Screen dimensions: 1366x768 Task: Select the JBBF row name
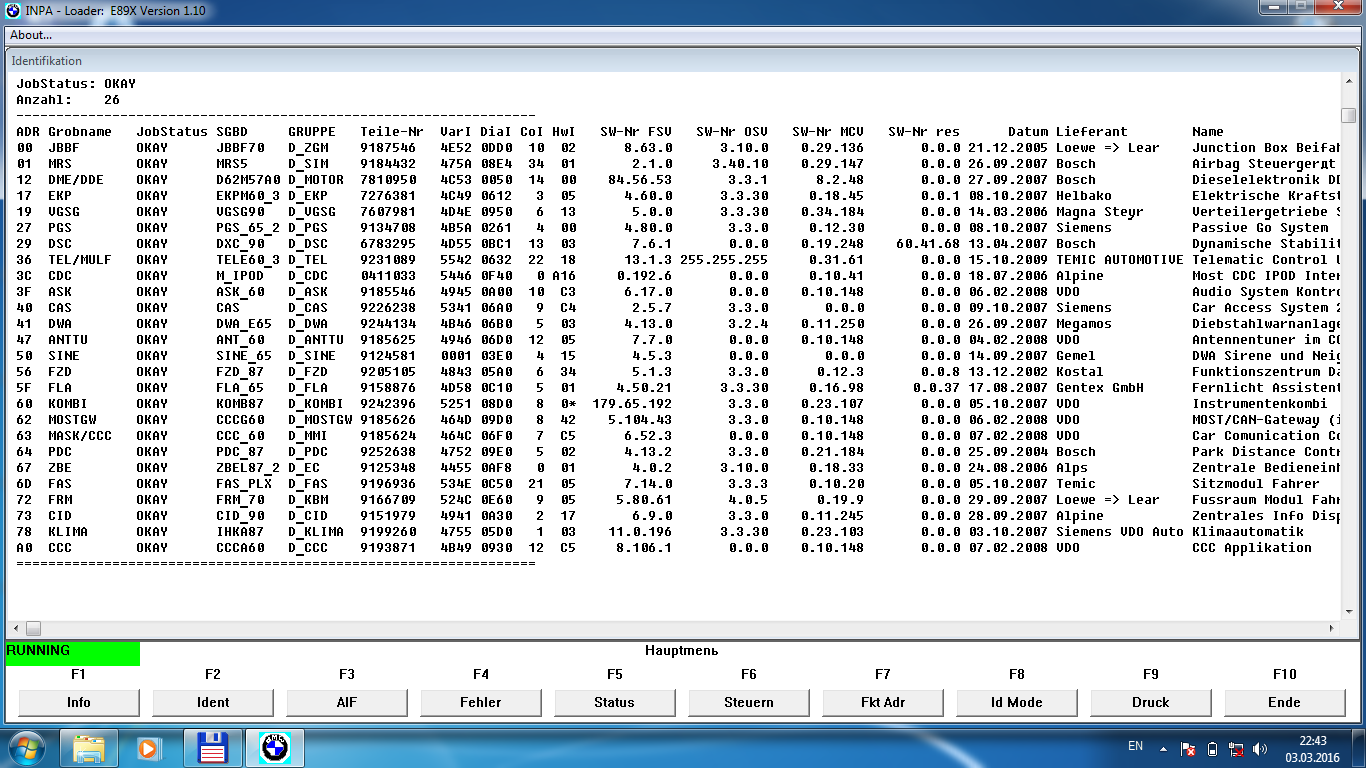[64, 148]
